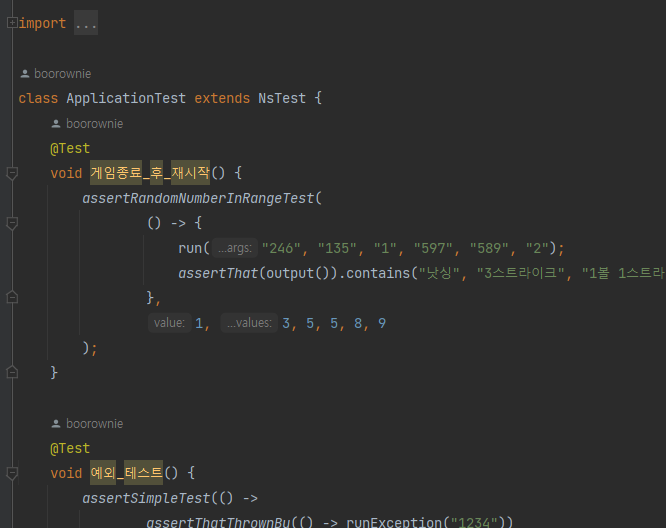666x528 pixels.
Task: Click the class keyword
Action: tap(38, 99)
